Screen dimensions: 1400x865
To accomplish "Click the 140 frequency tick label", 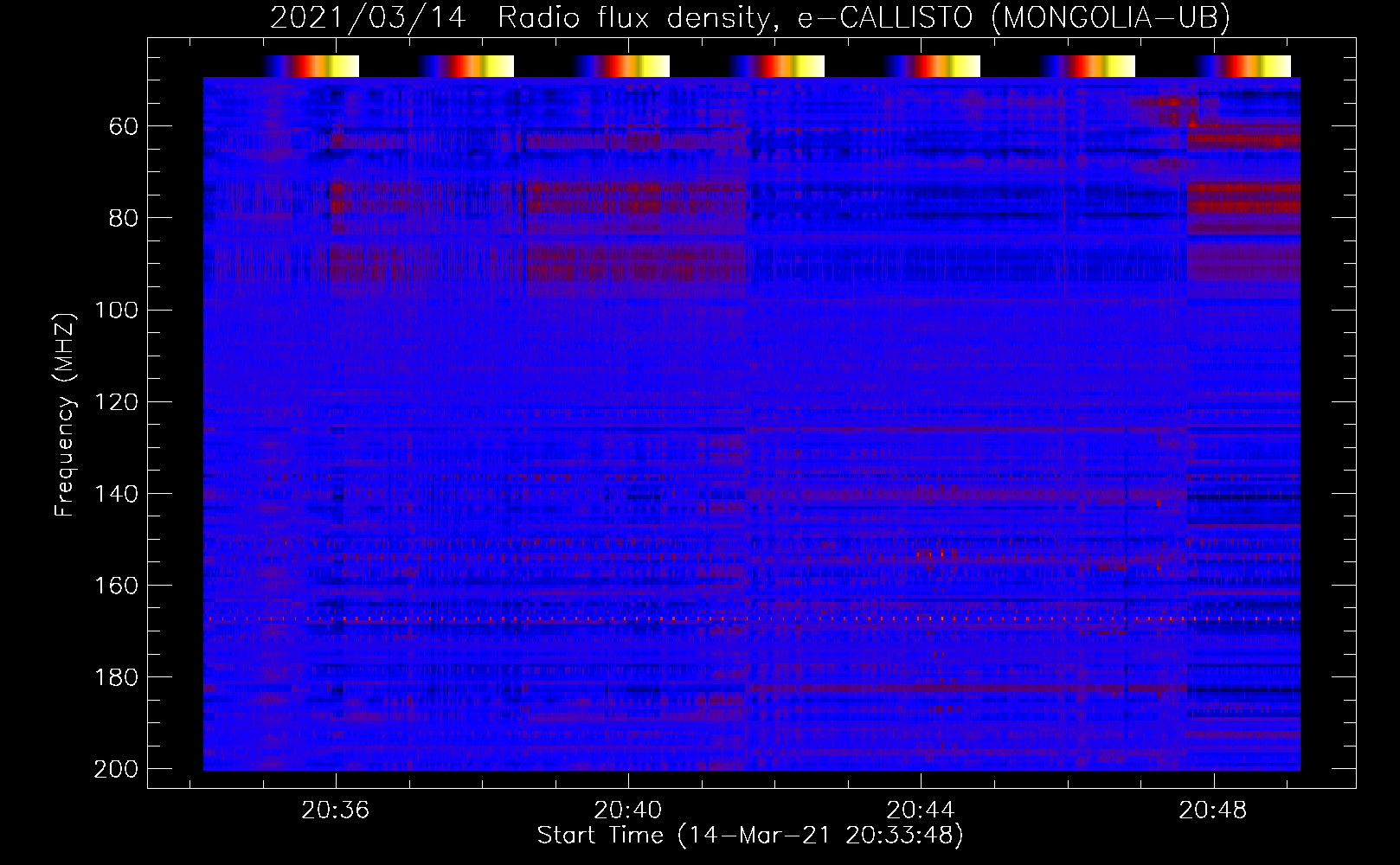I will [x=116, y=494].
